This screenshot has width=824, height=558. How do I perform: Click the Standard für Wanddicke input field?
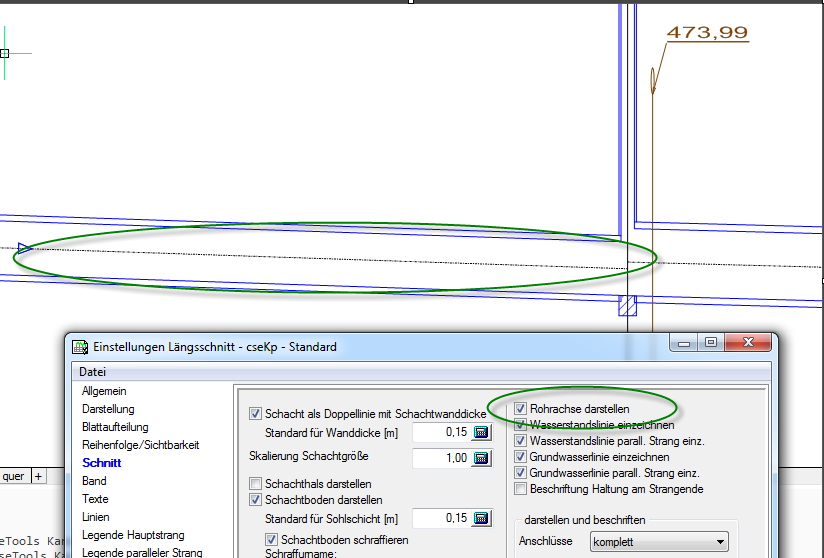coord(440,433)
